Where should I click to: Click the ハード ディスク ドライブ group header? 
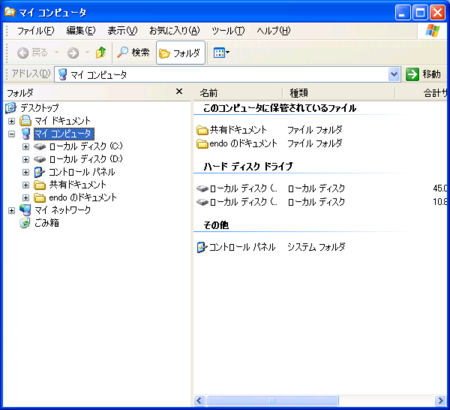[248, 166]
